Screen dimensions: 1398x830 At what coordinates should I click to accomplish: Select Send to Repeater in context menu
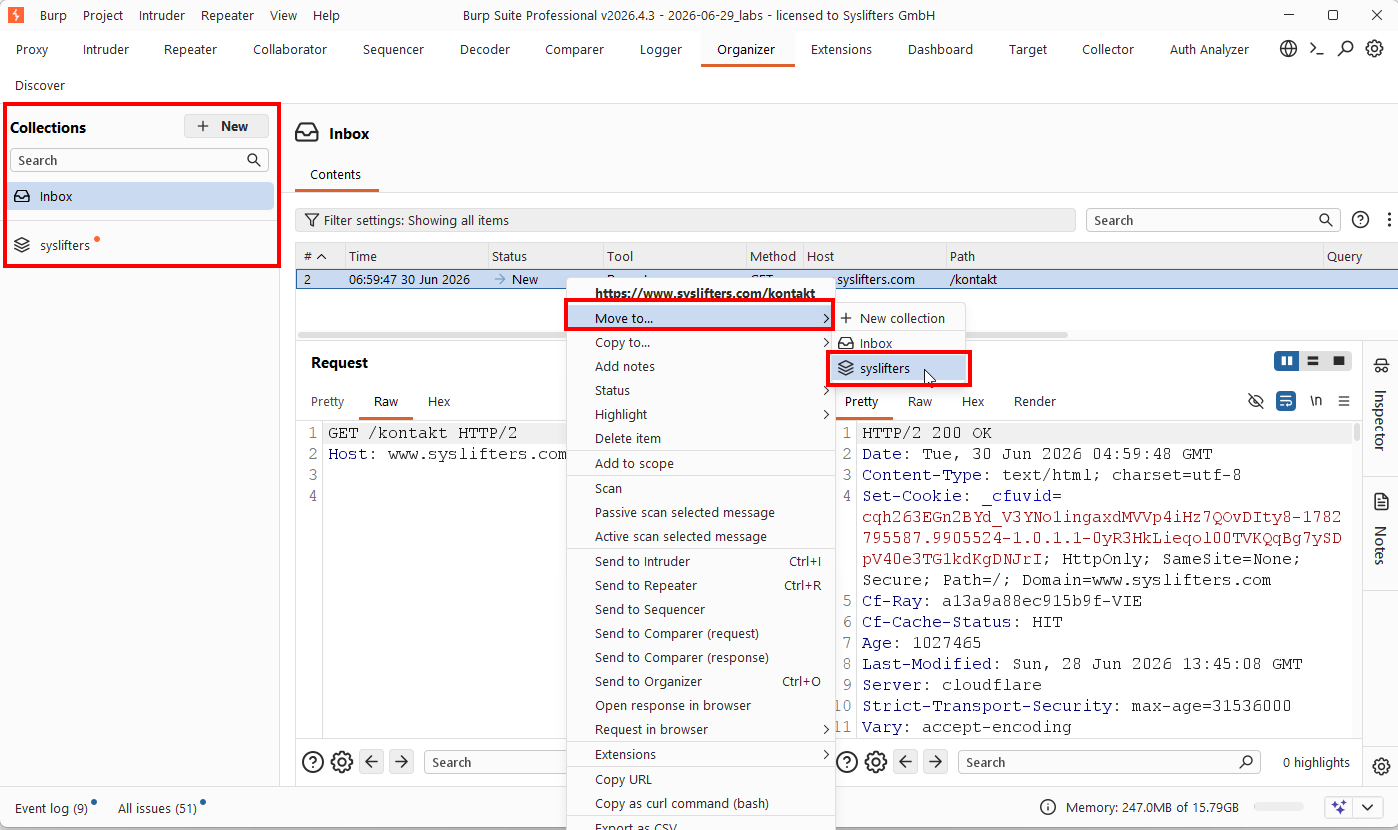[700, 585]
